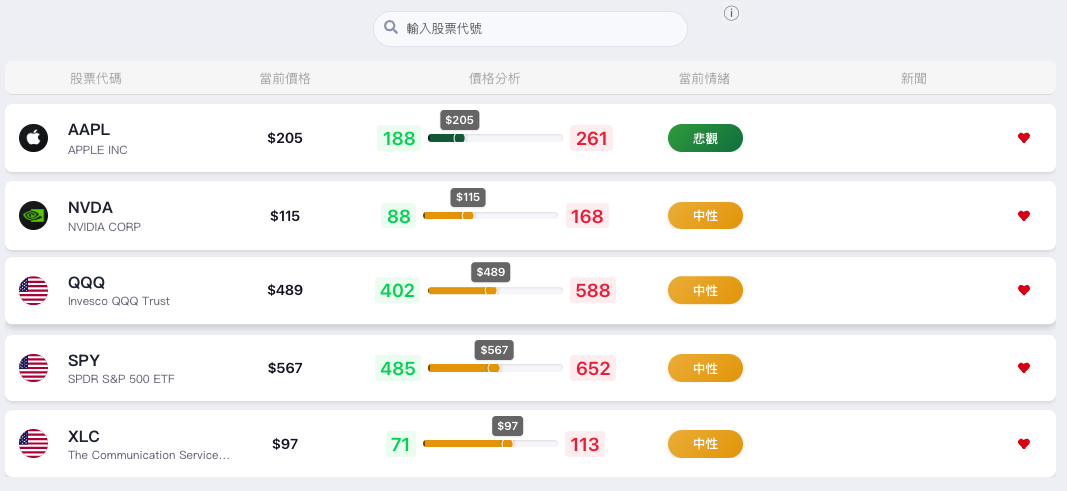The image size is (1067, 491).
Task: Click the magnifier search icon
Action: click(x=391, y=27)
